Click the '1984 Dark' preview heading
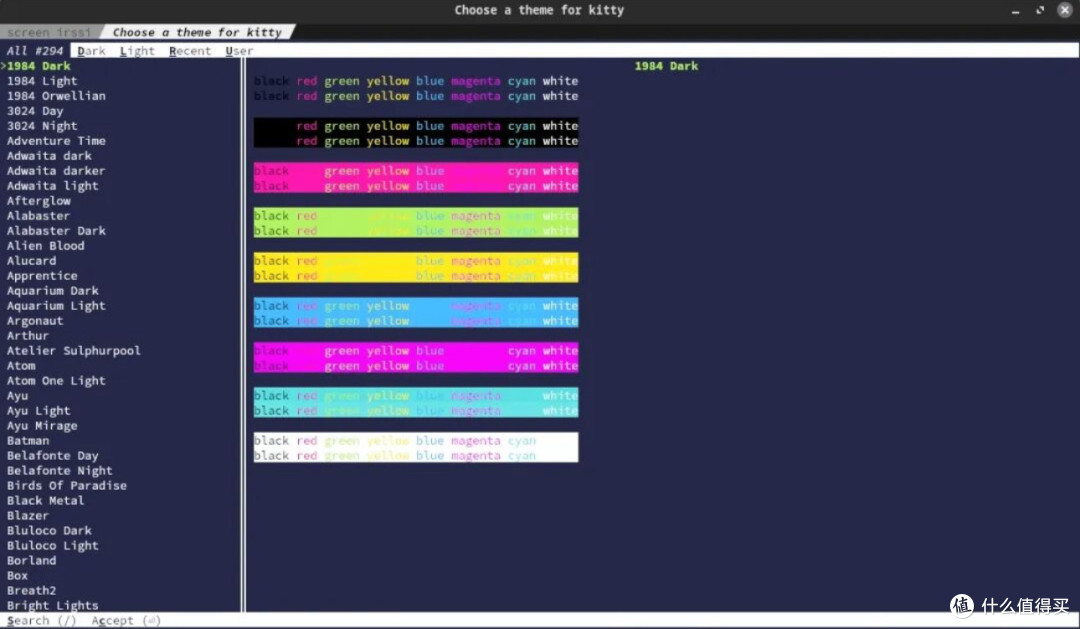The height and width of the screenshot is (629, 1080). [x=666, y=66]
